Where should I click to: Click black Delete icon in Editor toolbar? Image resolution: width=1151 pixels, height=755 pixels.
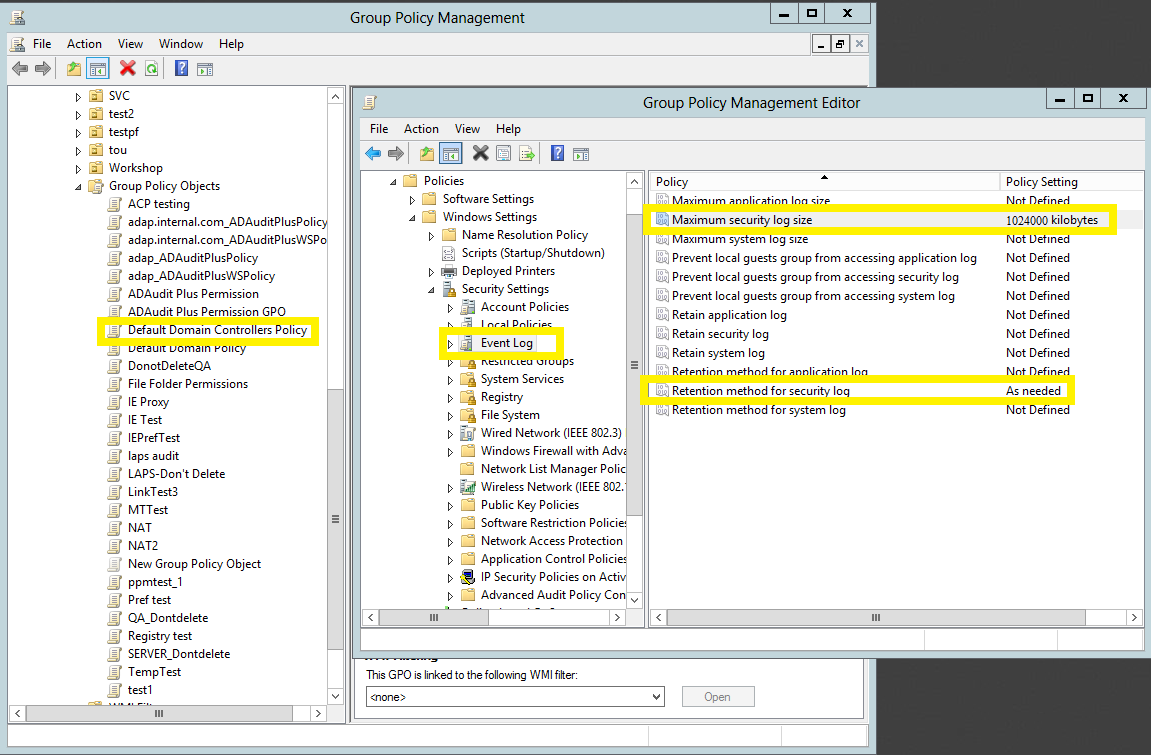[x=480, y=153]
